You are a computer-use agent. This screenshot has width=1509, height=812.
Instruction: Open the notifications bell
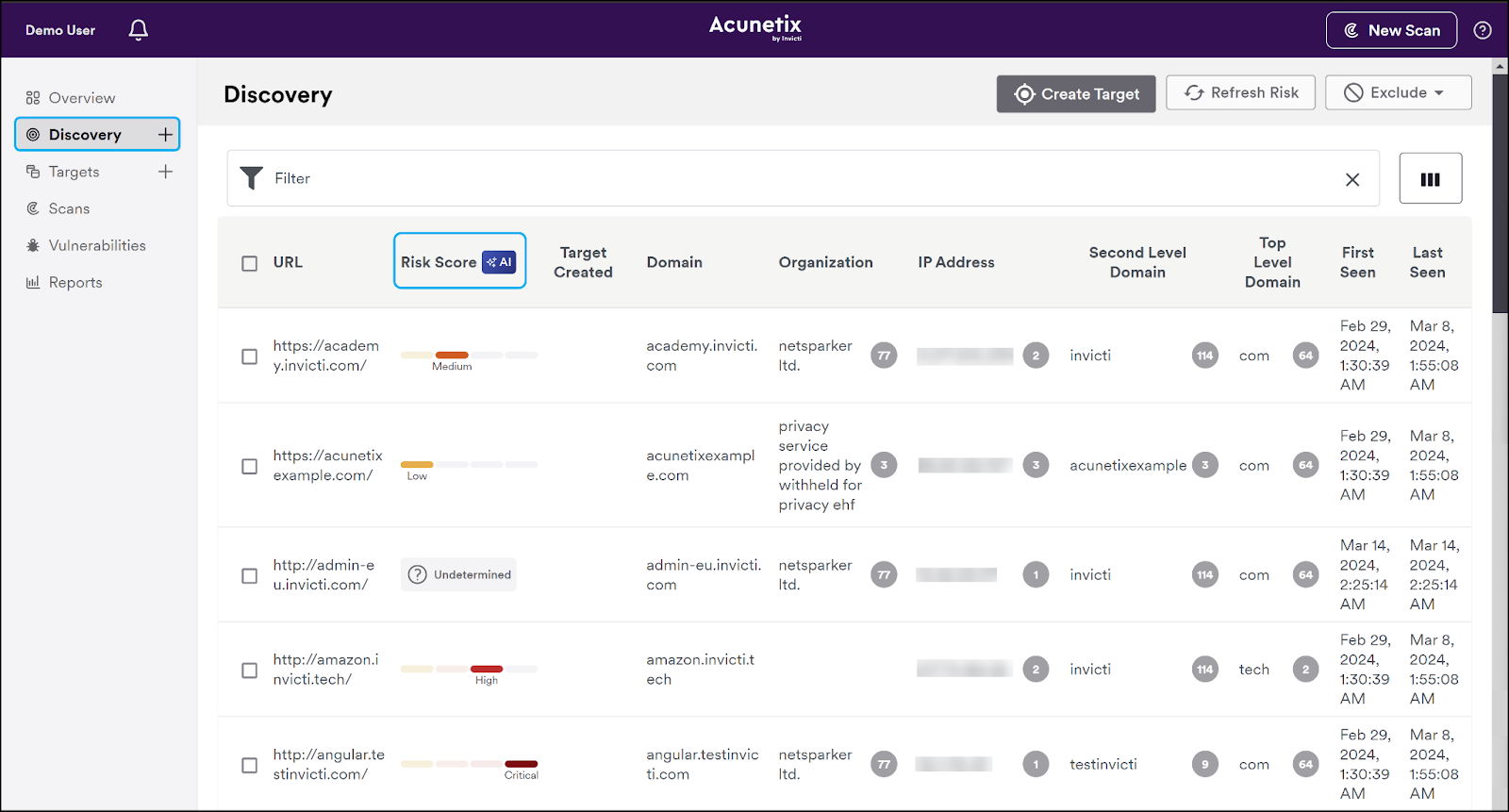(x=139, y=30)
